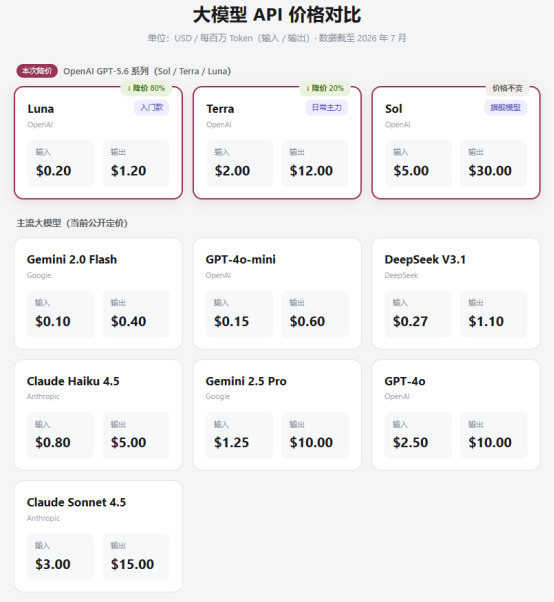Click the 本次降价 badge

pos(37,71)
